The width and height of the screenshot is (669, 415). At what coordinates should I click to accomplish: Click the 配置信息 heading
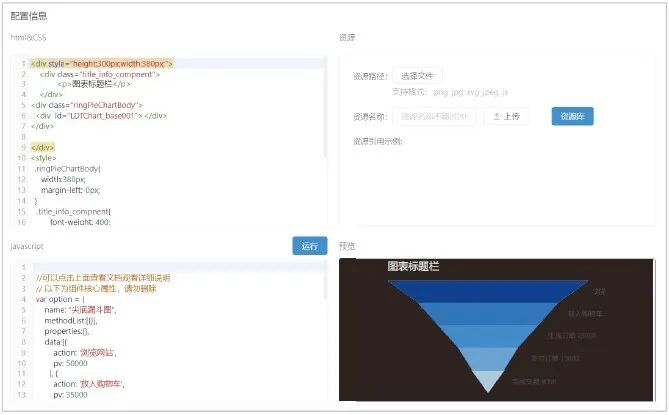pyautogui.click(x=29, y=16)
